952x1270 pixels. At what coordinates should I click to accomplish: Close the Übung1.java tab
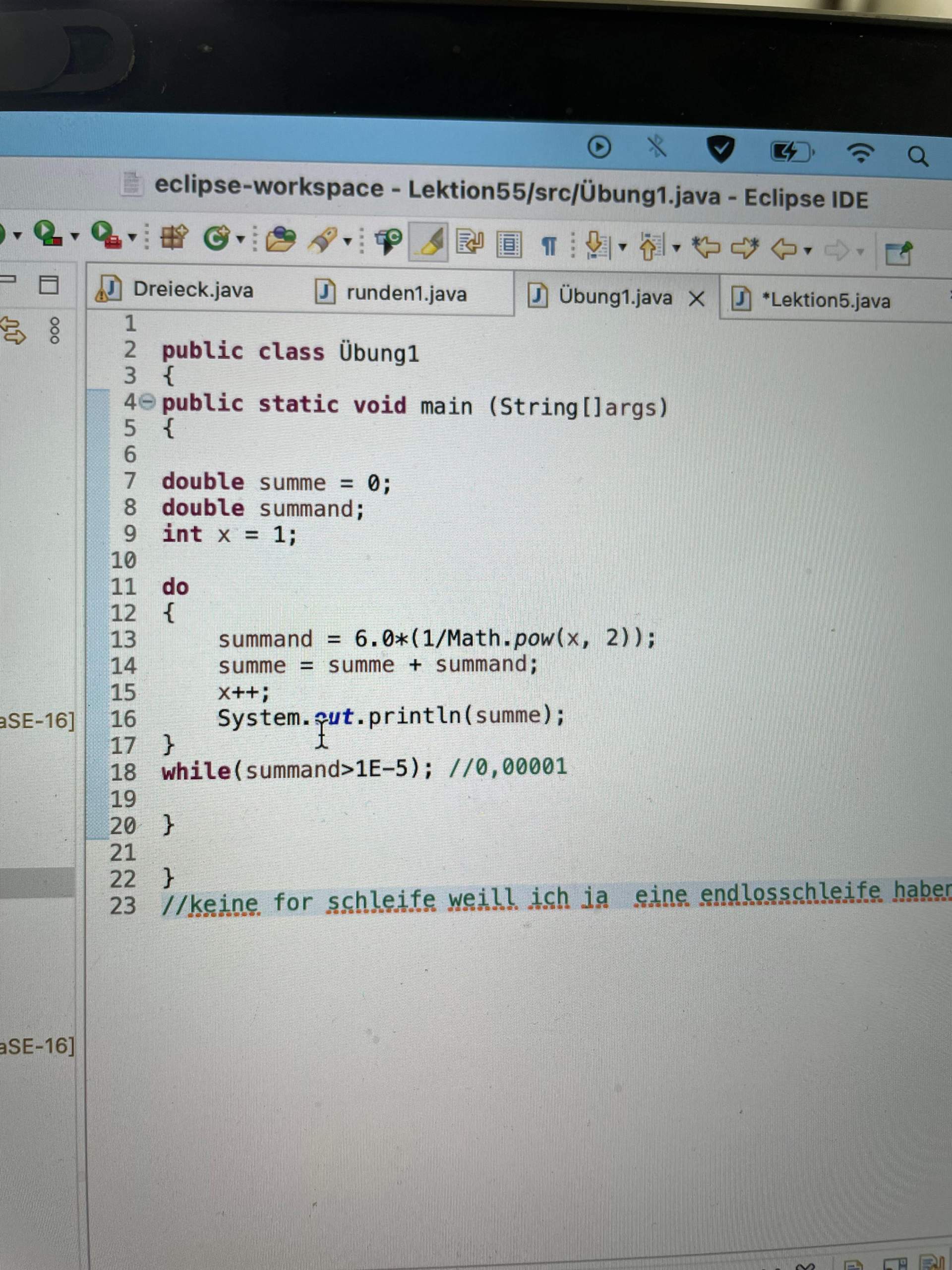697,299
